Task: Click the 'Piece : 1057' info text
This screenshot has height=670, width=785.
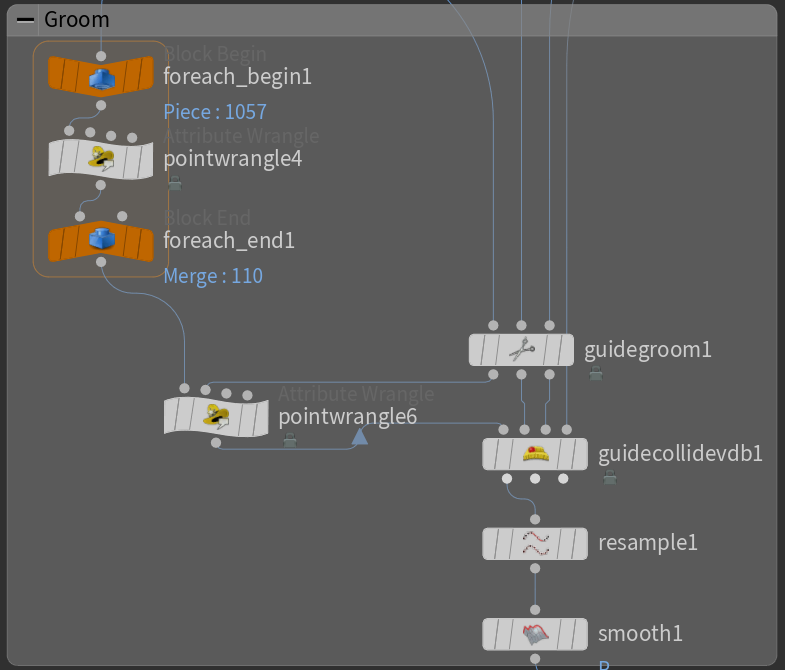Action: (x=215, y=112)
